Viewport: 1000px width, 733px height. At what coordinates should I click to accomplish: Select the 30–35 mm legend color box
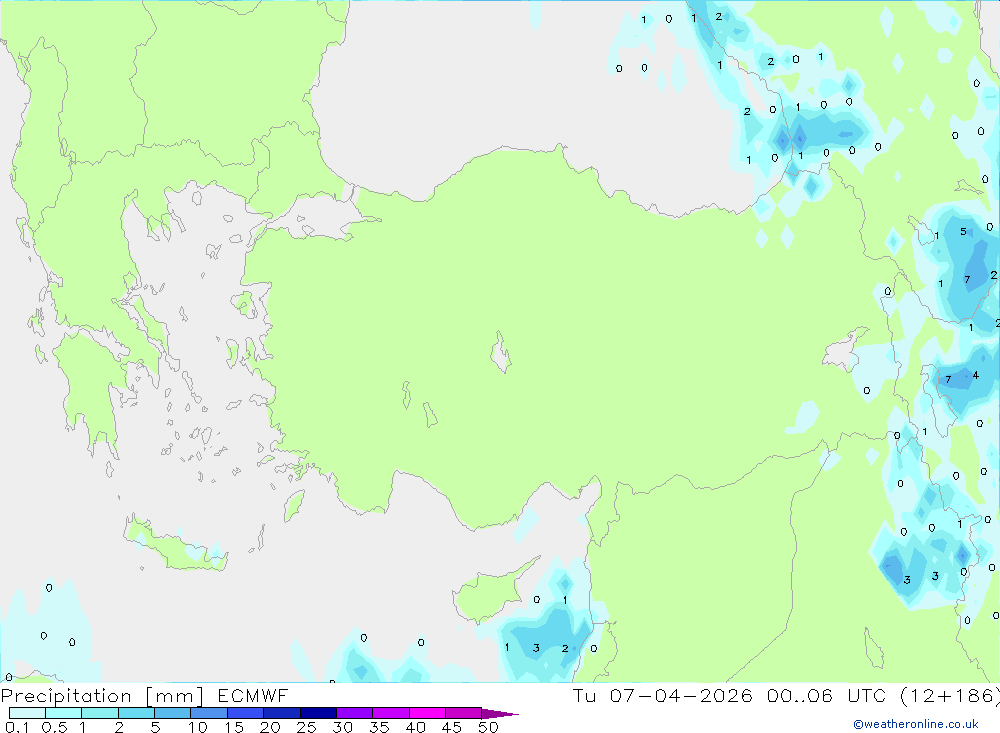pyautogui.click(x=354, y=713)
